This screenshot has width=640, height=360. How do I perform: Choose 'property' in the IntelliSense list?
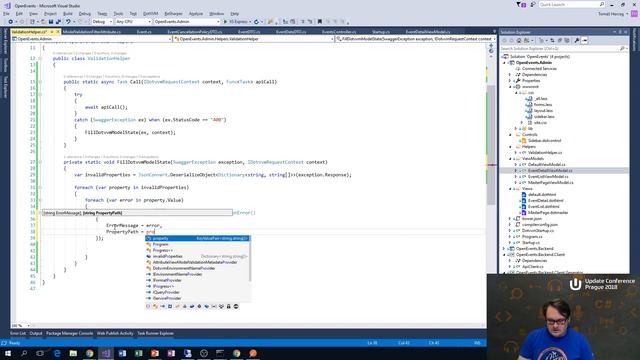coord(198,238)
